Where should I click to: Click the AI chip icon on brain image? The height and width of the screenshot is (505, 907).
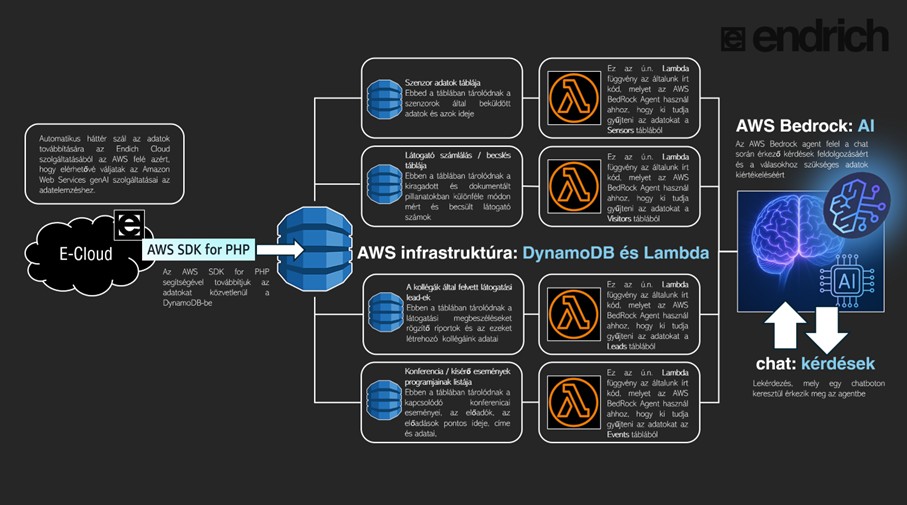[846, 281]
